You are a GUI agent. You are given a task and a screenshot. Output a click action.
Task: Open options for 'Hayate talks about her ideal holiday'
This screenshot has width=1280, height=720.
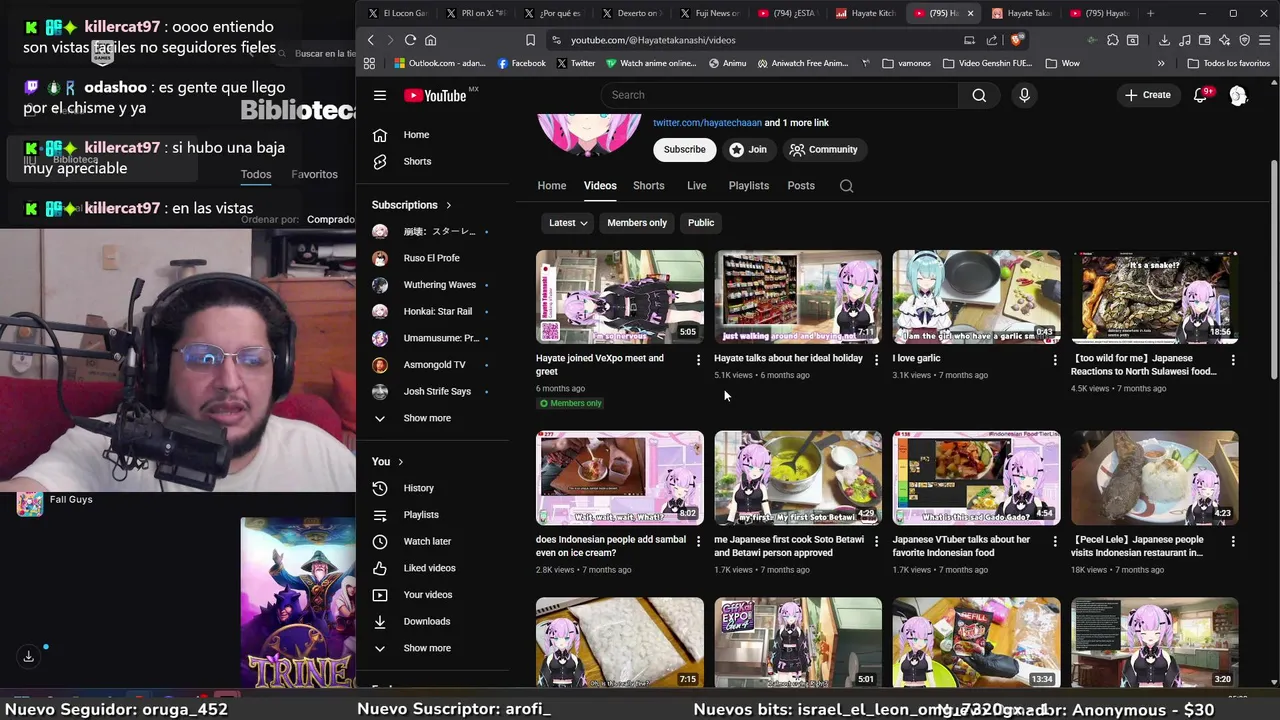(876, 359)
